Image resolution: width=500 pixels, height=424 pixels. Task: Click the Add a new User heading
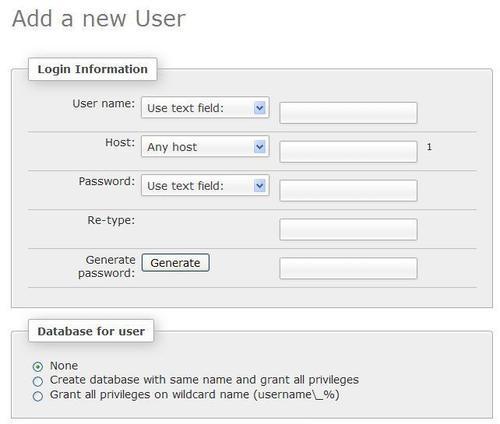tap(99, 18)
